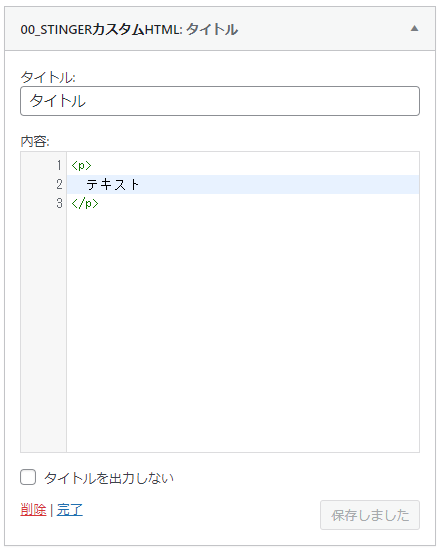Click the タイトル: field label
Viewport: 442px width, 552px height.
coord(48,77)
